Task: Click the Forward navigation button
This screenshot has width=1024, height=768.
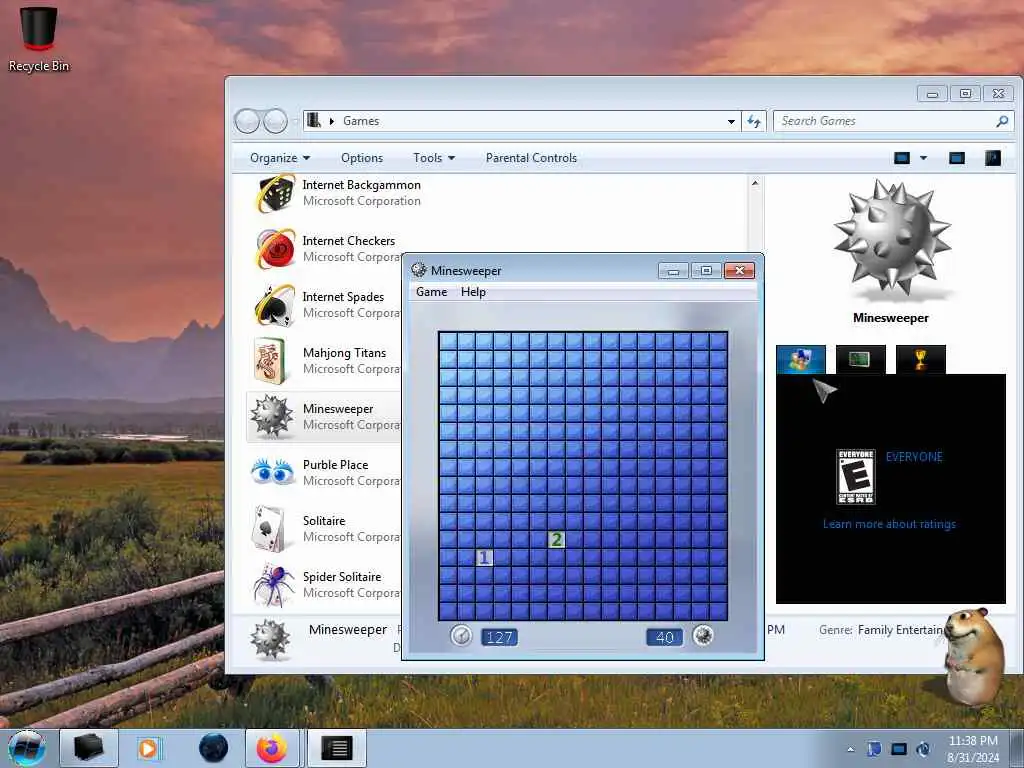Action: point(275,121)
